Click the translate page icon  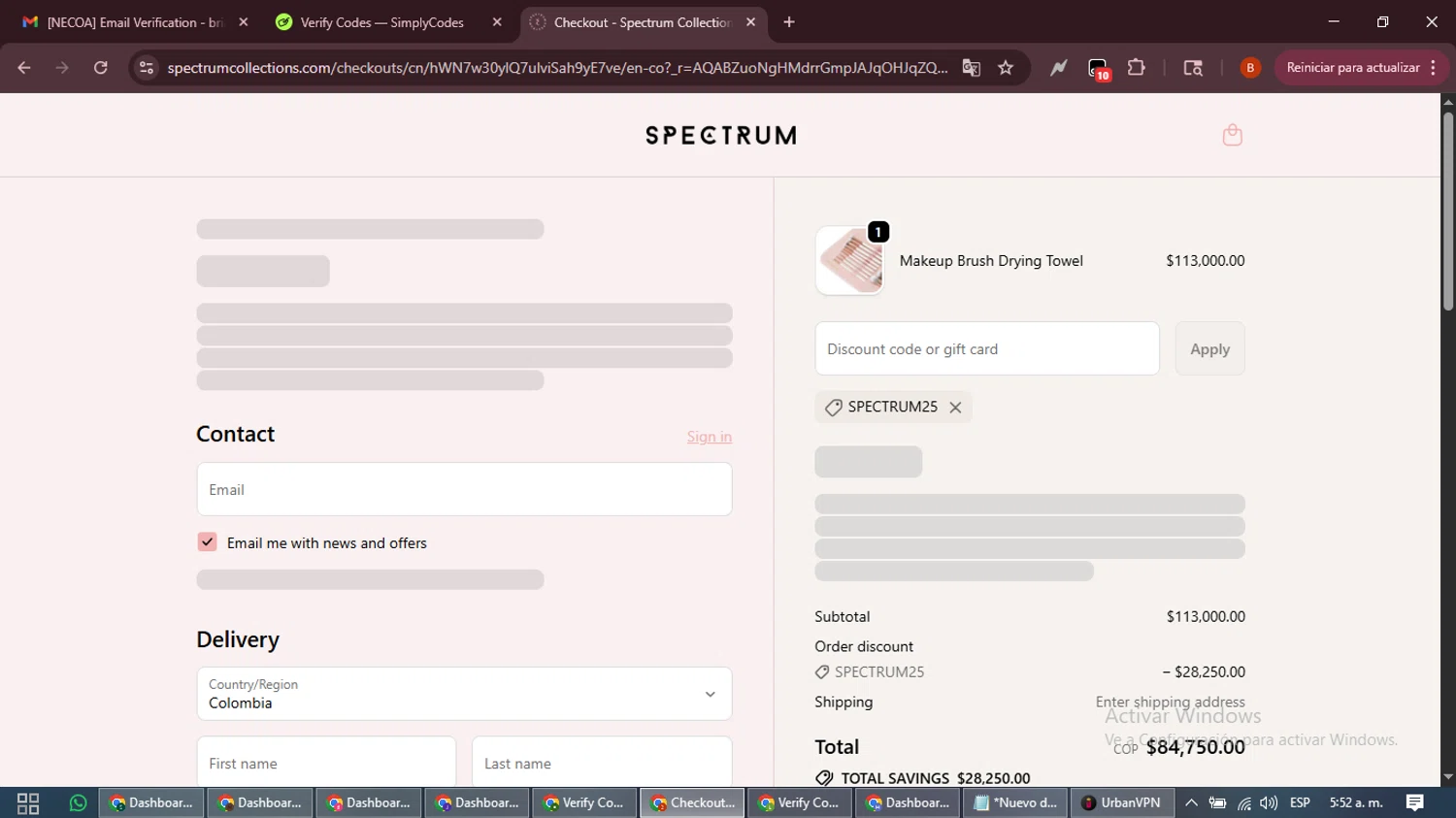click(x=971, y=68)
